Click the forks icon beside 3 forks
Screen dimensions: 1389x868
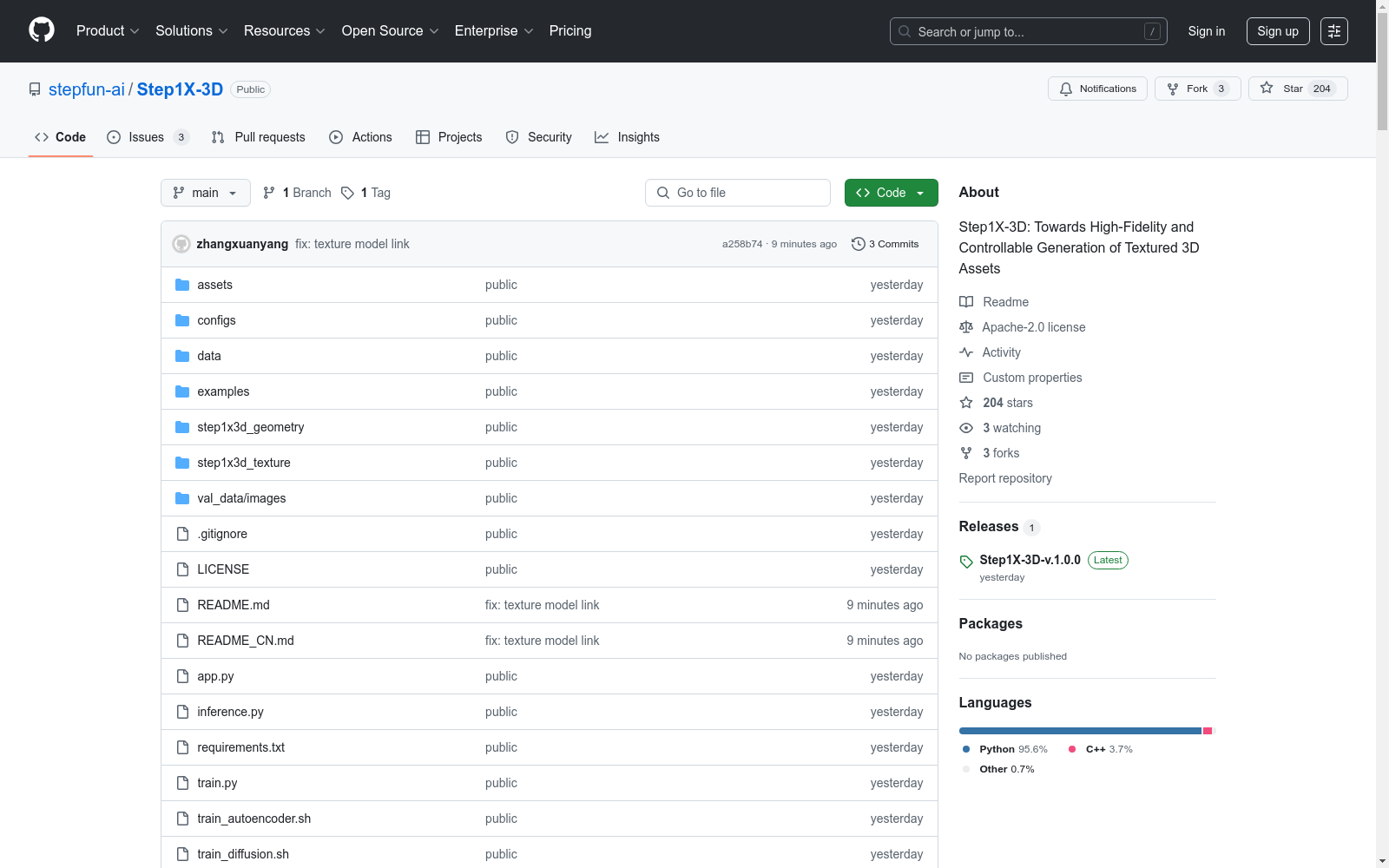tap(966, 453)
